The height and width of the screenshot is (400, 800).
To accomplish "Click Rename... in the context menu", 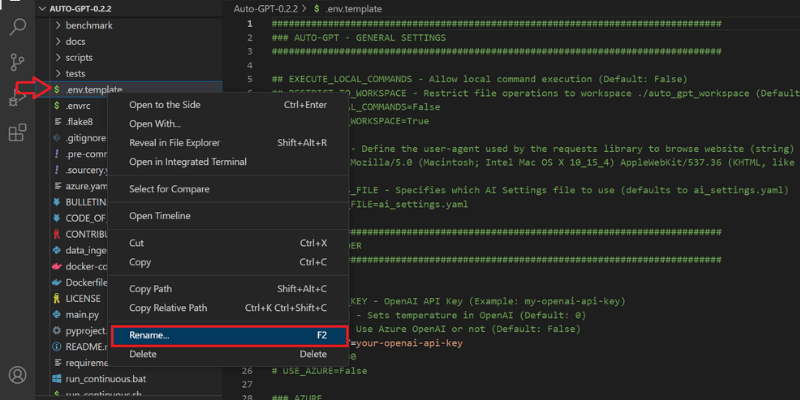I will (229, 336).
